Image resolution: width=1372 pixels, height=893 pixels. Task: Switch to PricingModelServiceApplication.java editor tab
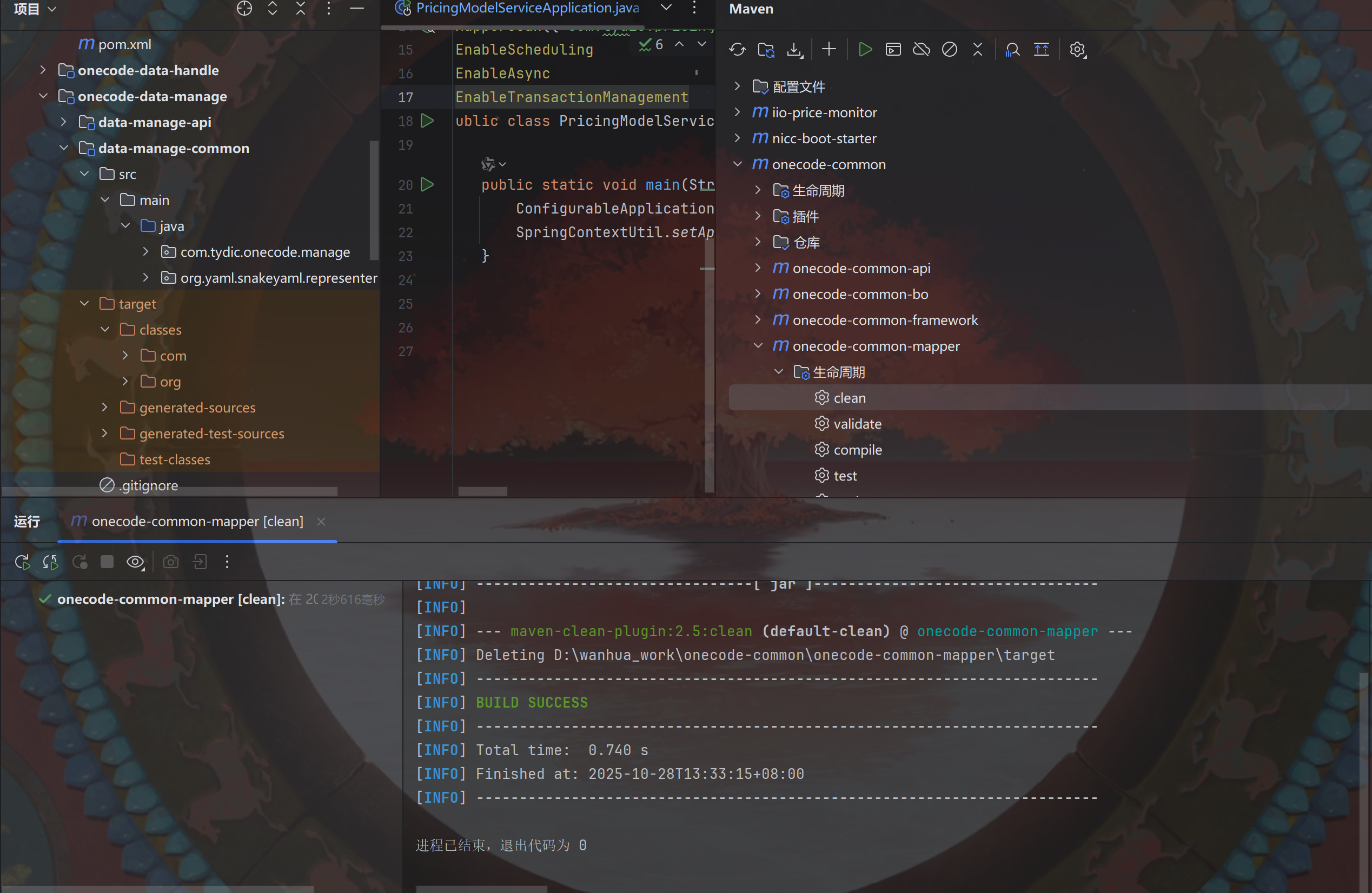(x=526, y=8)
